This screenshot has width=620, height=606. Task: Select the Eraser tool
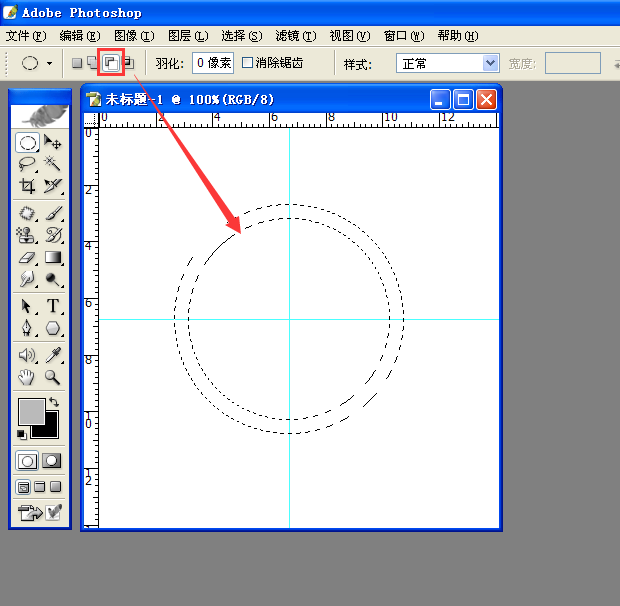coord(27,258)
